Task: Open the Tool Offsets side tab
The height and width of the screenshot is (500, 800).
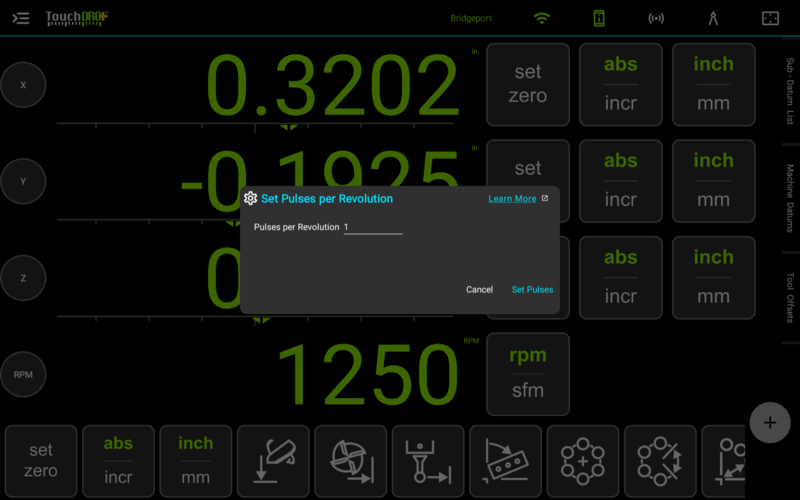Action: [x=790, y=297]
